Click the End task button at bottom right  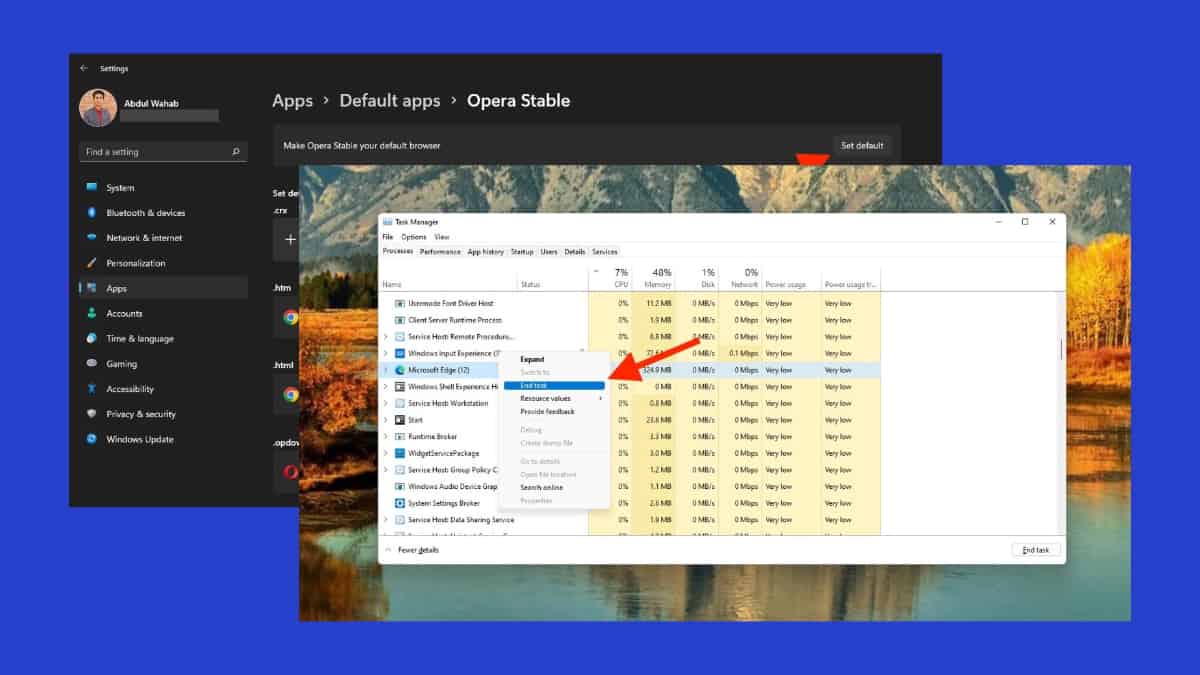point(1036,550)
